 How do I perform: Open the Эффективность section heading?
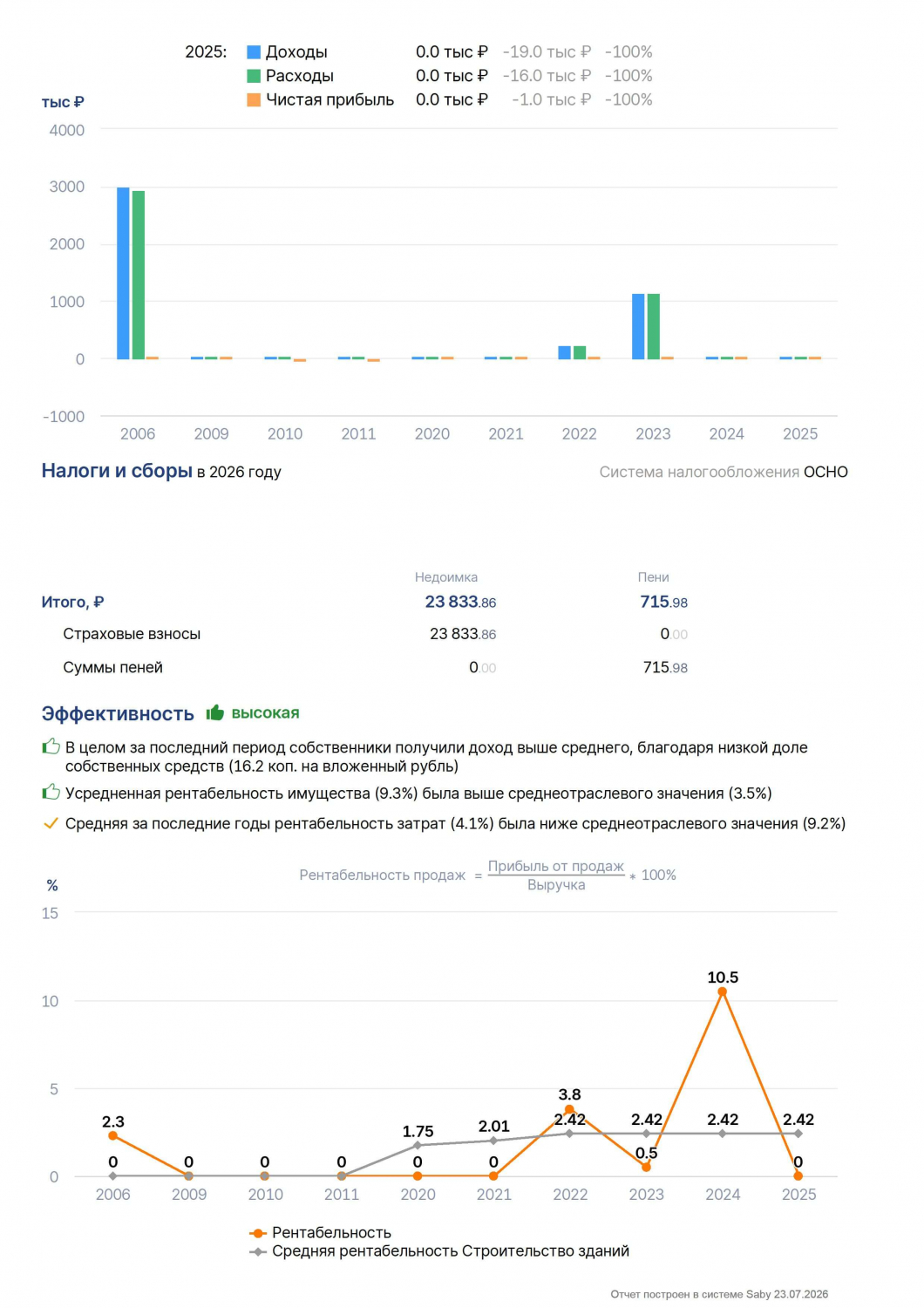118,714
